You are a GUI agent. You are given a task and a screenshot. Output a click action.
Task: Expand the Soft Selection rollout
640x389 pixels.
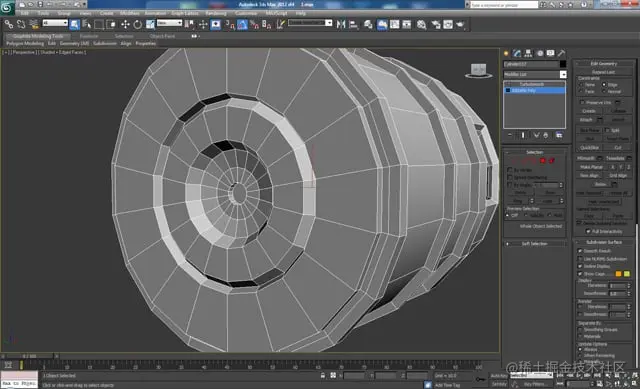[x=535, y=244]
